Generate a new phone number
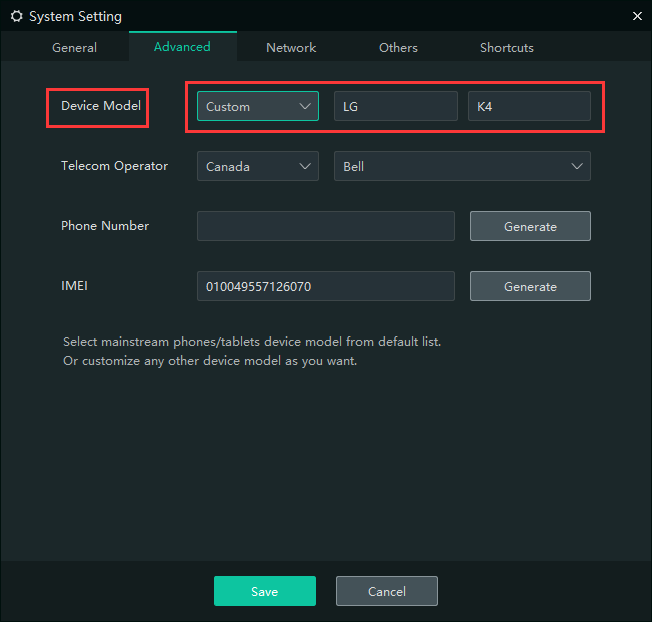 530,226
